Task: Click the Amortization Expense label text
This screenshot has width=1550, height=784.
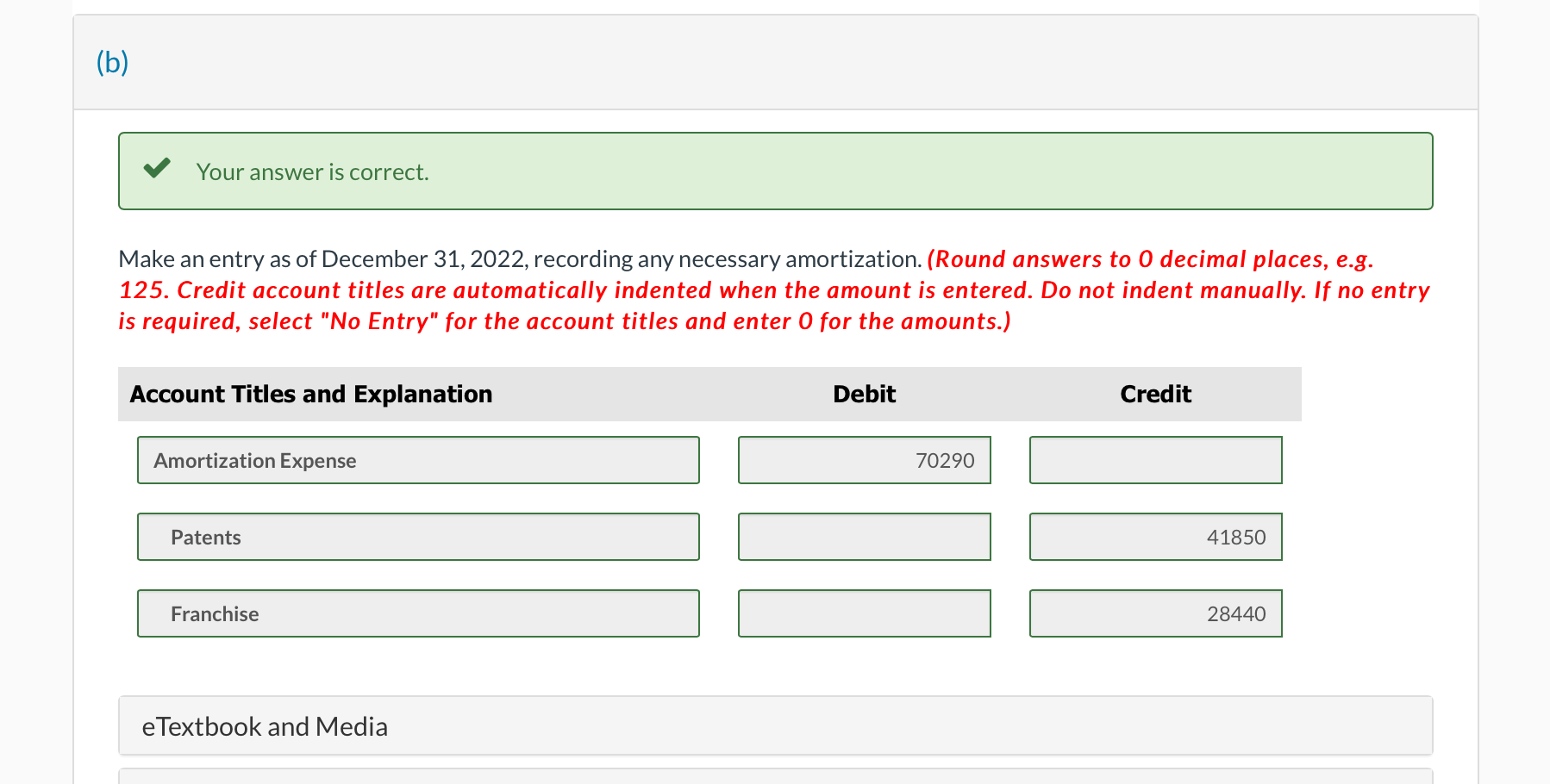Action: 254,460
